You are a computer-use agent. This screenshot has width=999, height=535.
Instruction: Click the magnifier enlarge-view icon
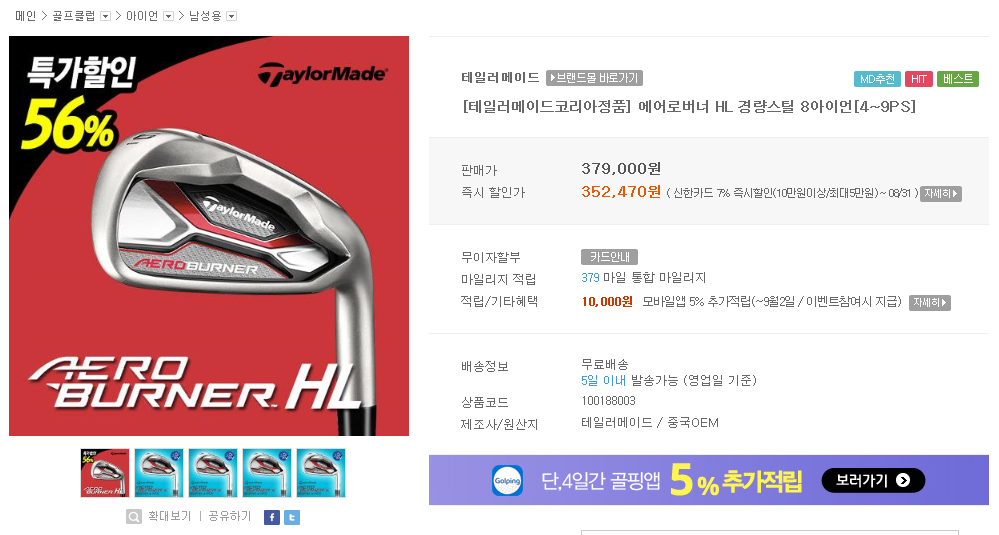(x=134, y=517)
